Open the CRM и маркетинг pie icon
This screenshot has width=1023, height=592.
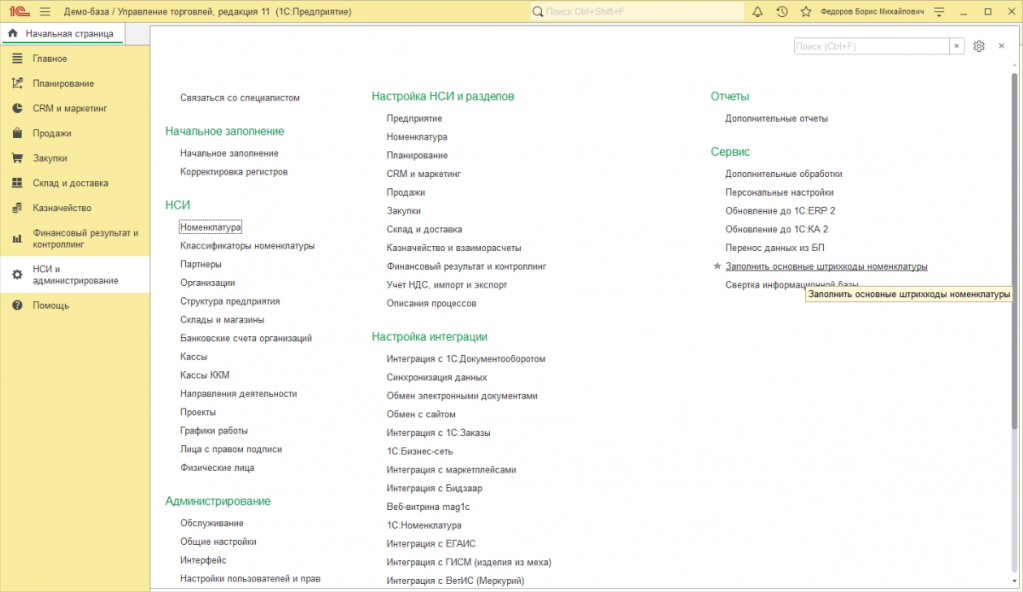point(17,108)
